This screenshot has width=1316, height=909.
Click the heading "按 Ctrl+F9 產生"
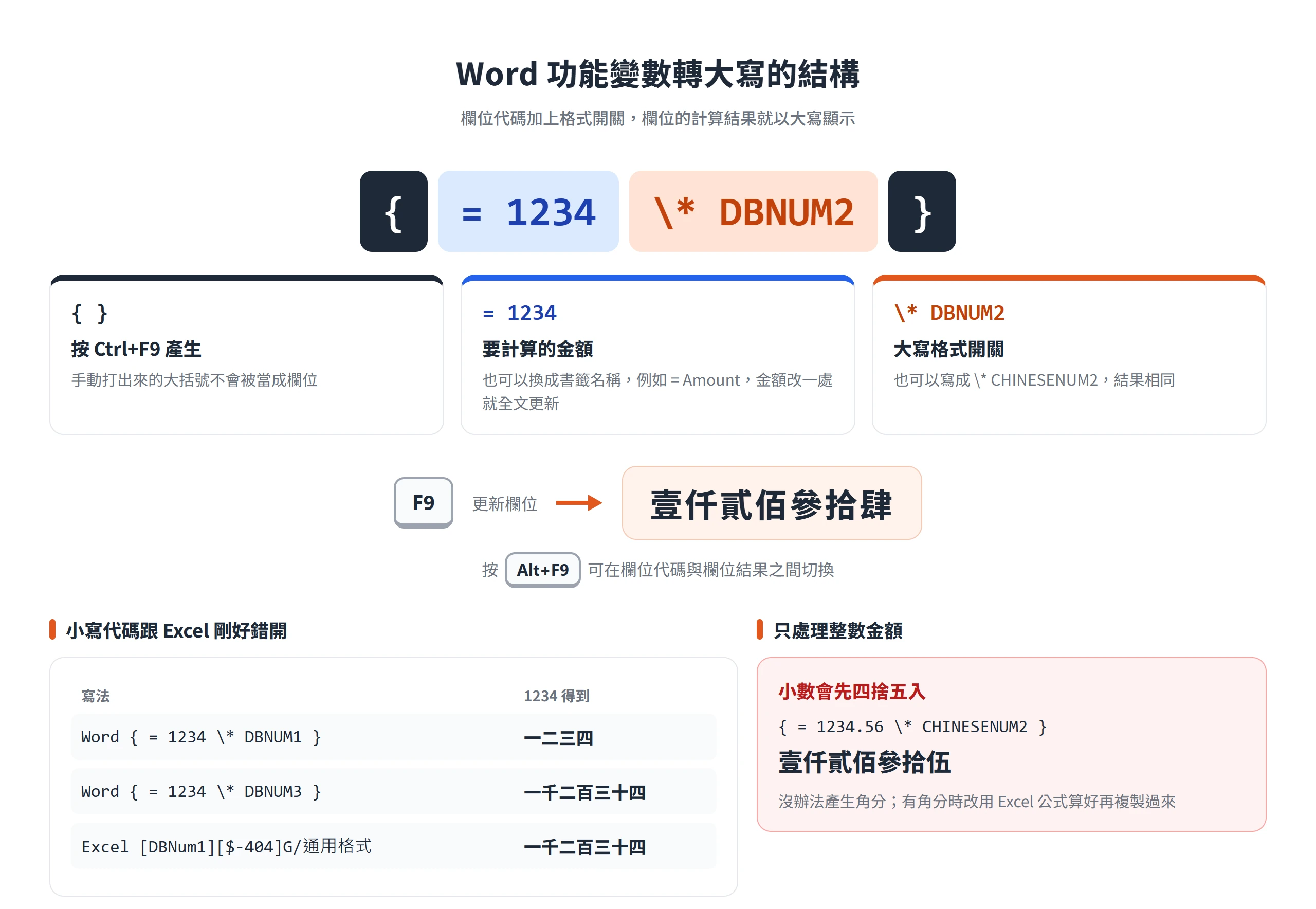point(136,349)
